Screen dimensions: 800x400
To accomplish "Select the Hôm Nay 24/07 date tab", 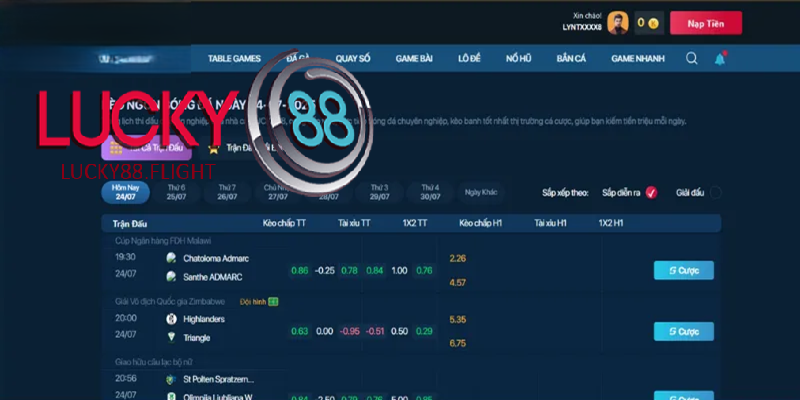I will pos(126,192).
